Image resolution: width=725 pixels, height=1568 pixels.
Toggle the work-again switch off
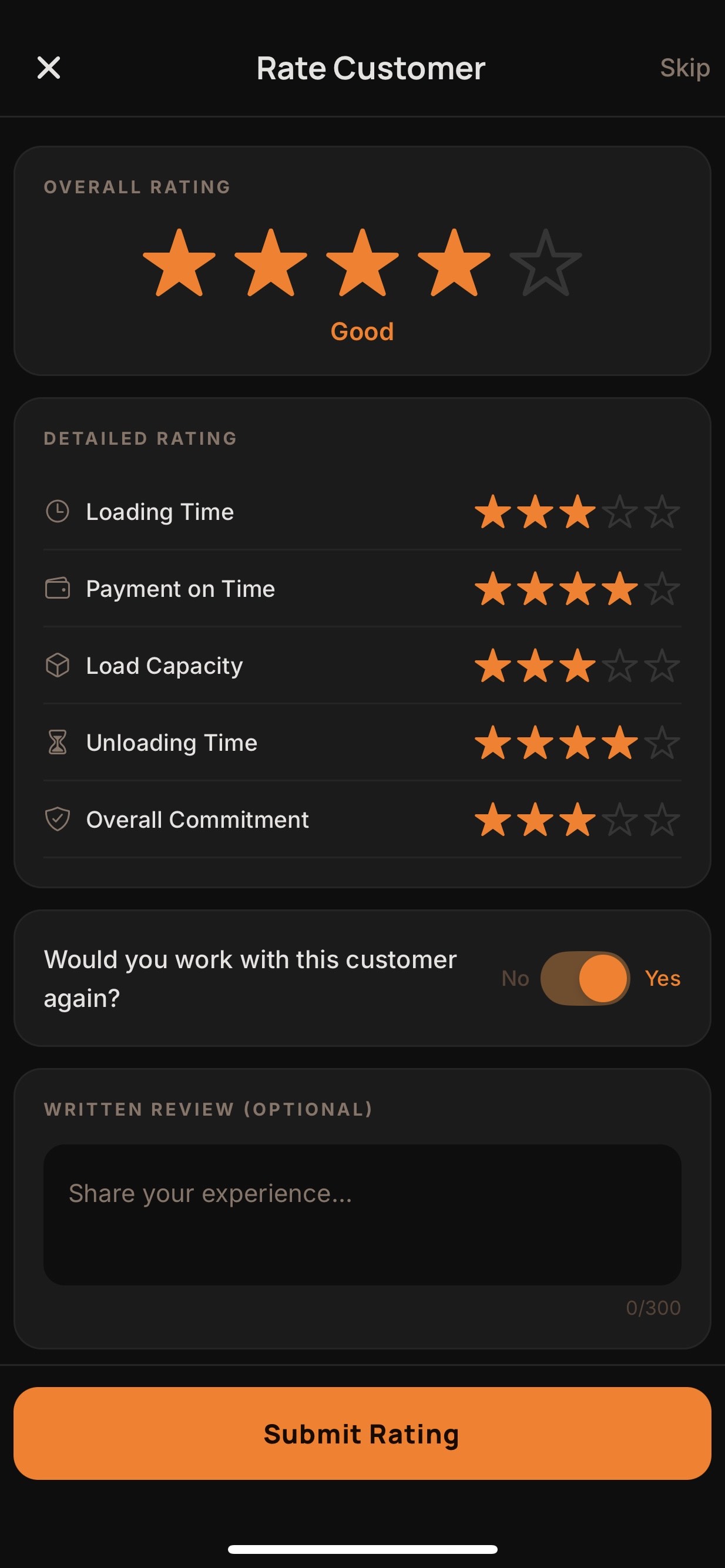tap(585, 978)
